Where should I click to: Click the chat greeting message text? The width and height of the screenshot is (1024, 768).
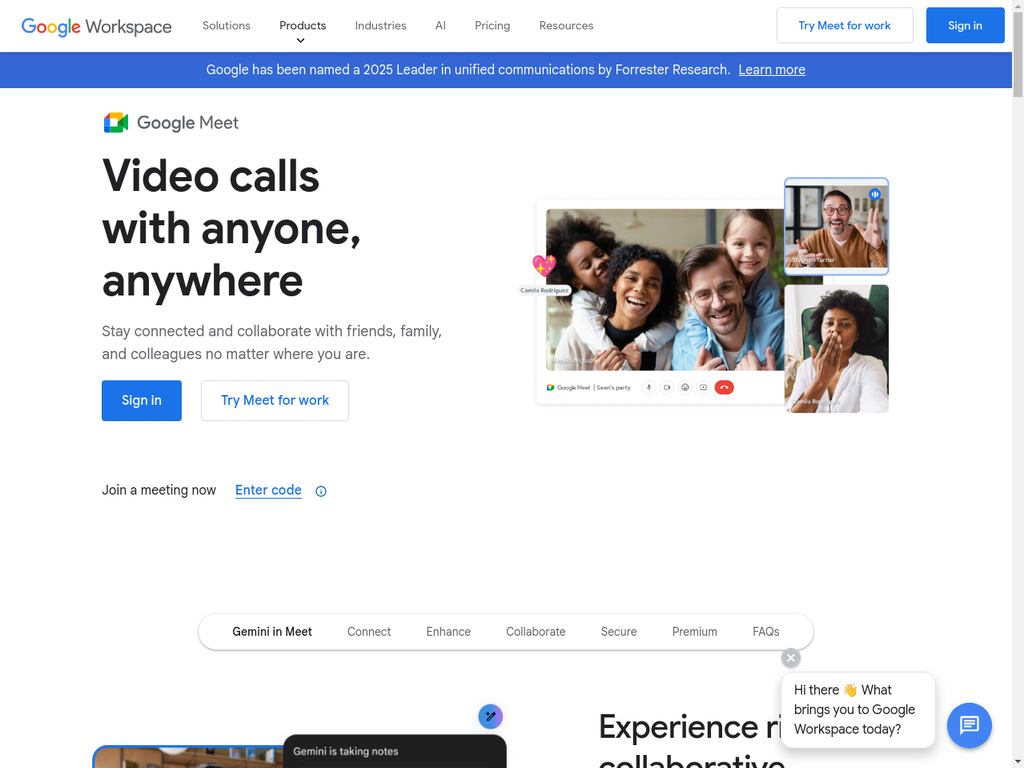click(x=854, y=709)
